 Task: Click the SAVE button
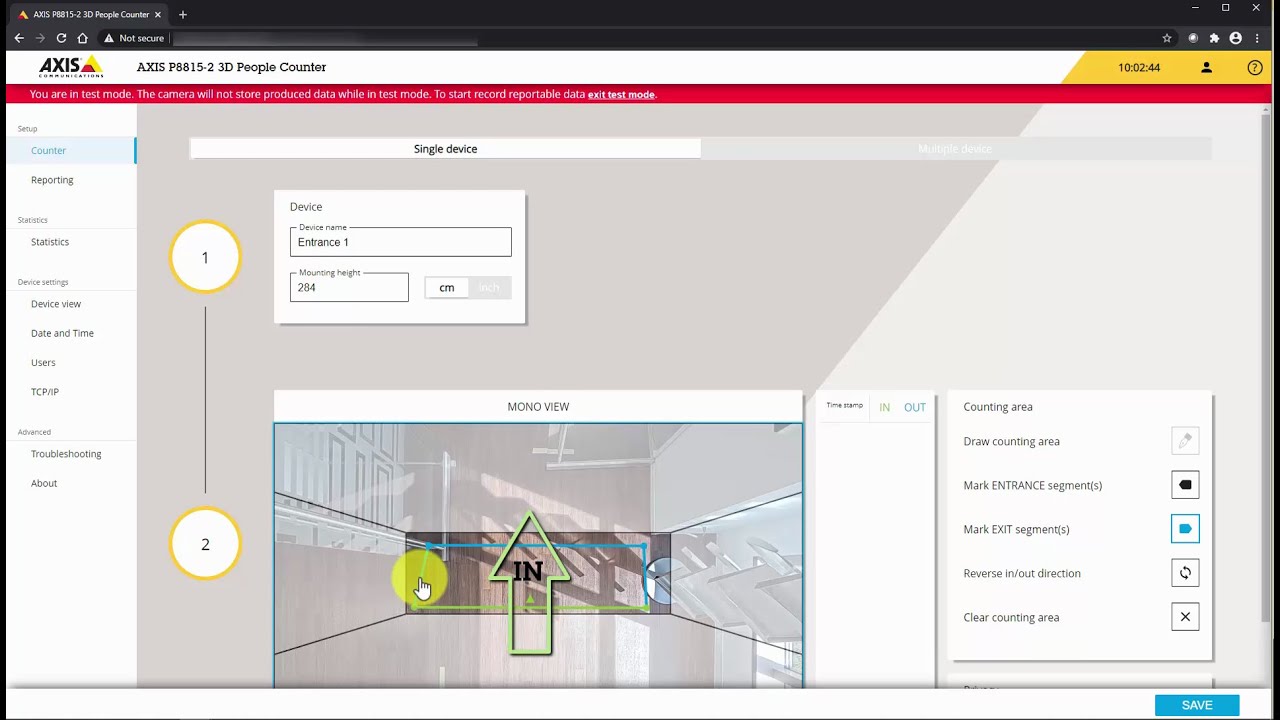1196,705
